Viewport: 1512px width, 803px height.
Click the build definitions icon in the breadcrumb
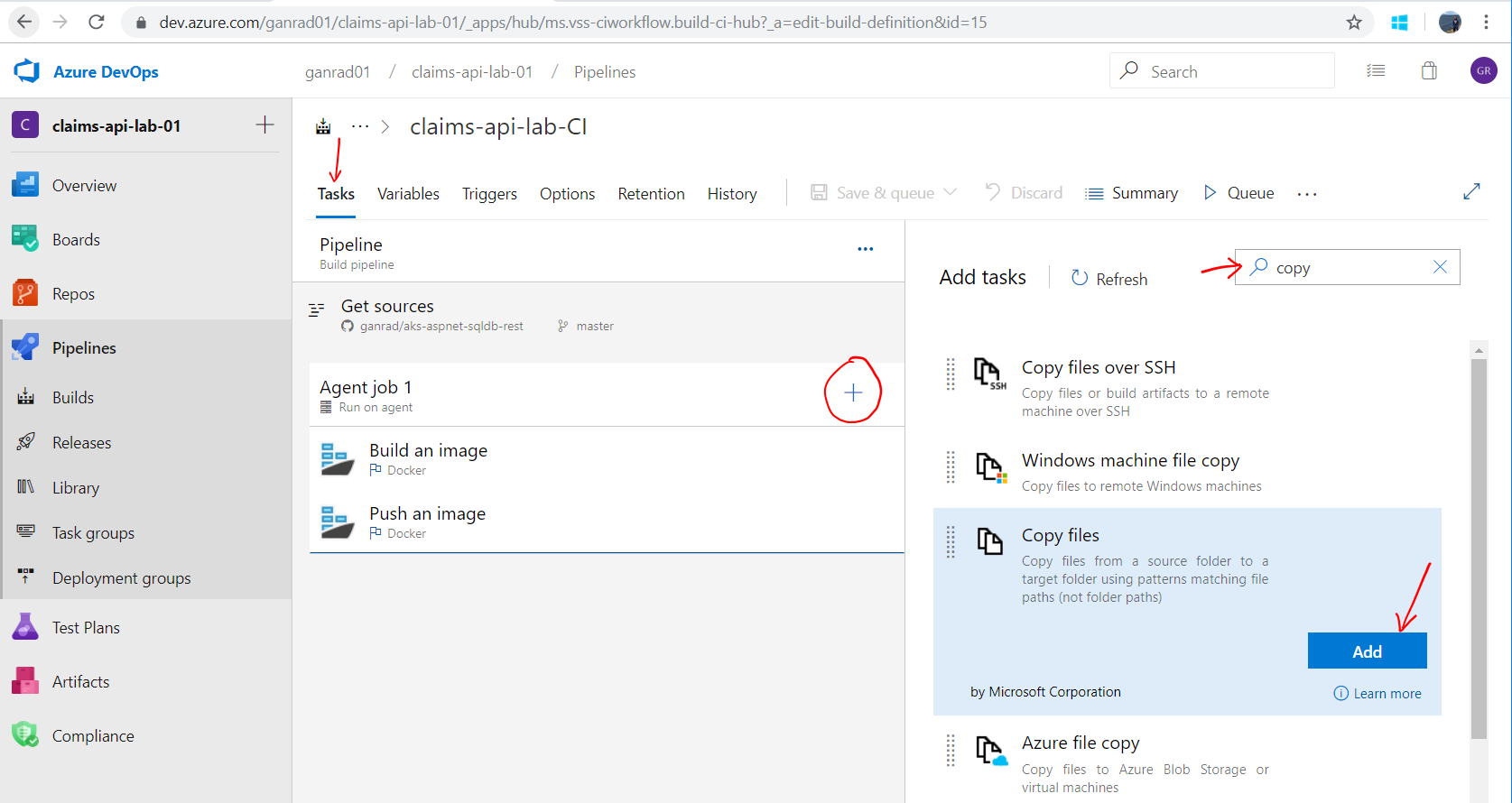323,127
